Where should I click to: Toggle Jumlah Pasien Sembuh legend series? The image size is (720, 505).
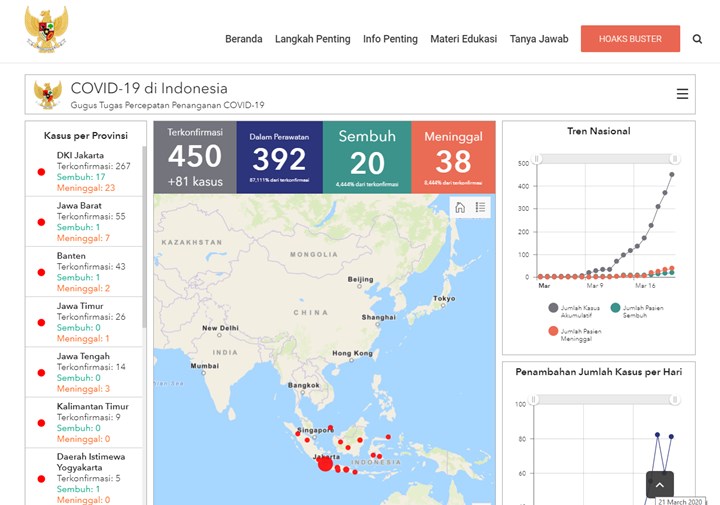[x=637, y=311]
